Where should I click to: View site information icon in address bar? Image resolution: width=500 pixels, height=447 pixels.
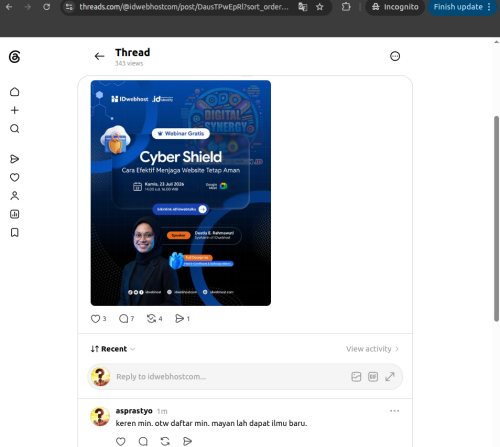tap(69, 7)
